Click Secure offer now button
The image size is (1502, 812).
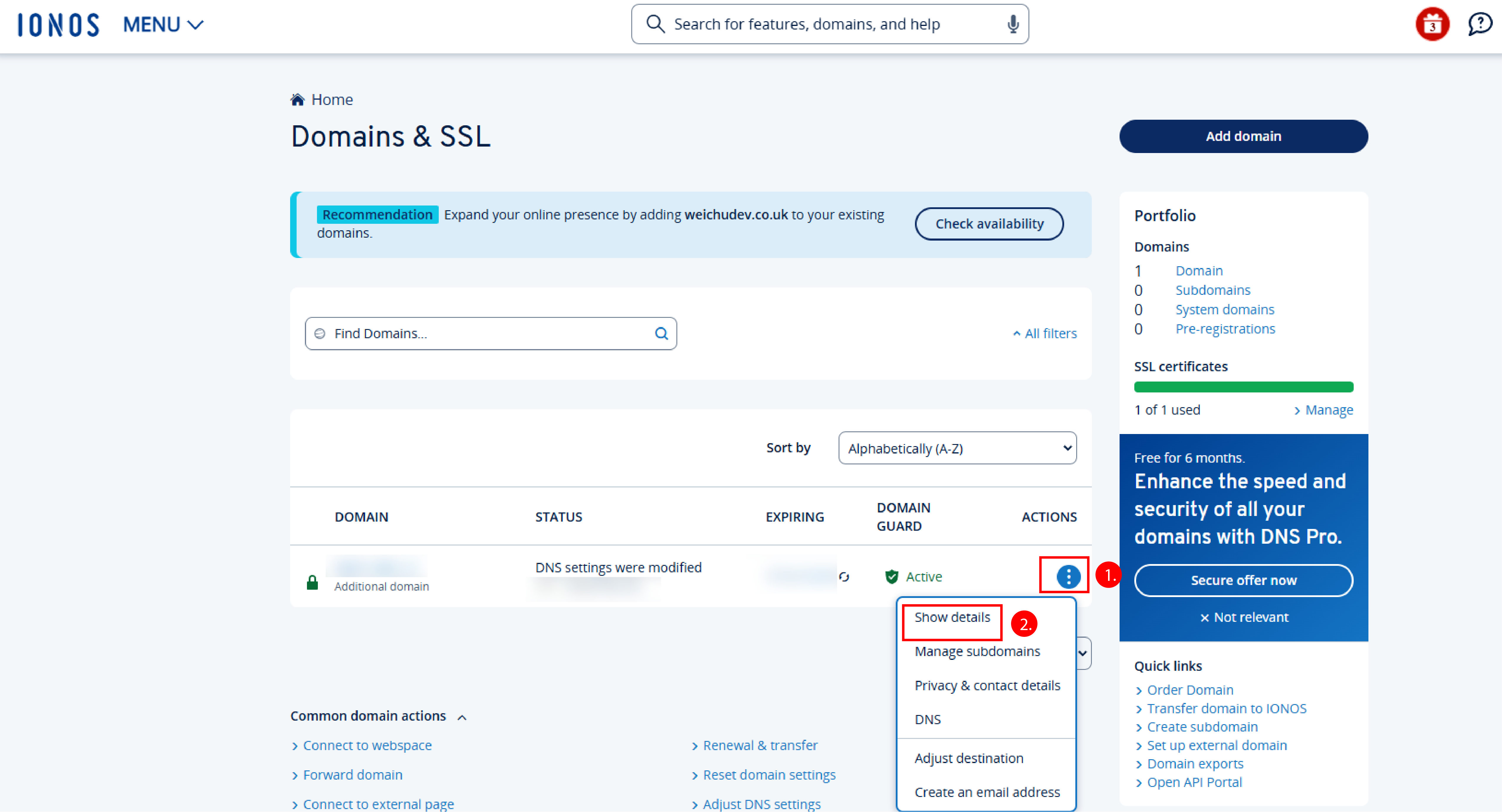(x=1243, y=580)
